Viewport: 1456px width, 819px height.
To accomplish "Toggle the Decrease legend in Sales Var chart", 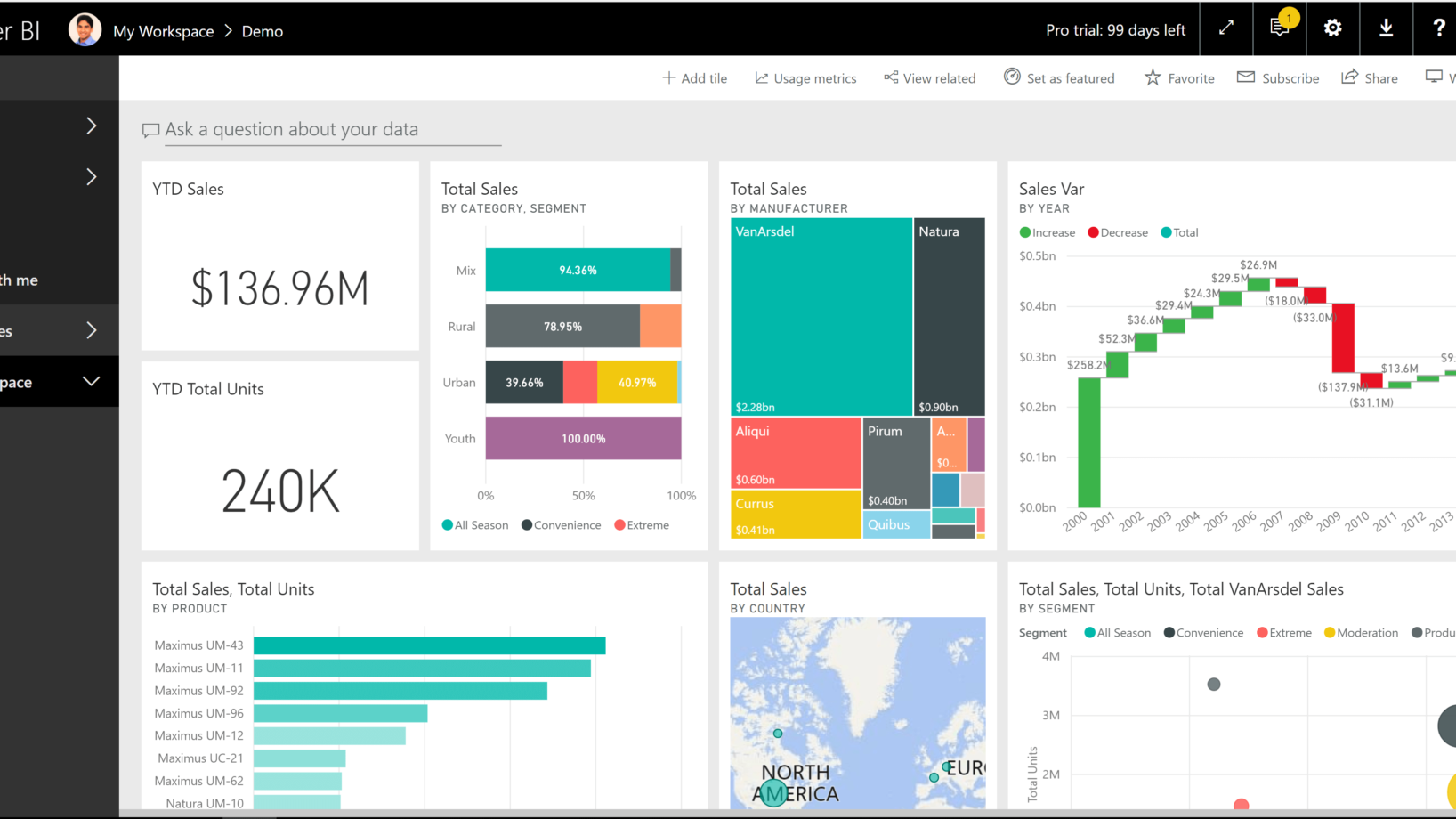I will pyautogui.click(x=1117, y=232).
